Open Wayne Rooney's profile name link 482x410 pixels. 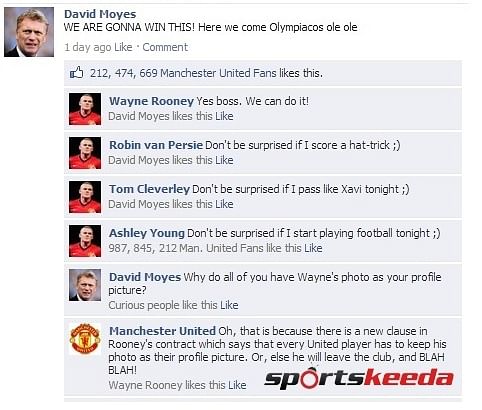151,101
